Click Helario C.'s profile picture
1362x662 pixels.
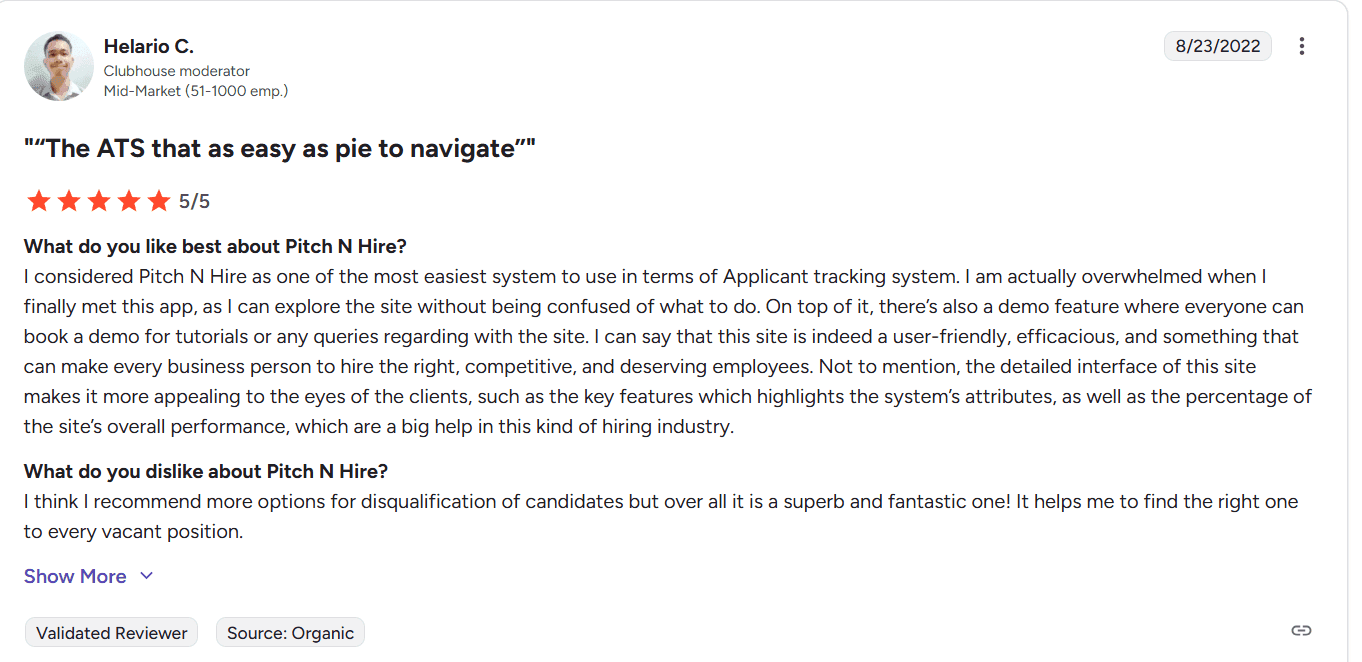point(58,65)
